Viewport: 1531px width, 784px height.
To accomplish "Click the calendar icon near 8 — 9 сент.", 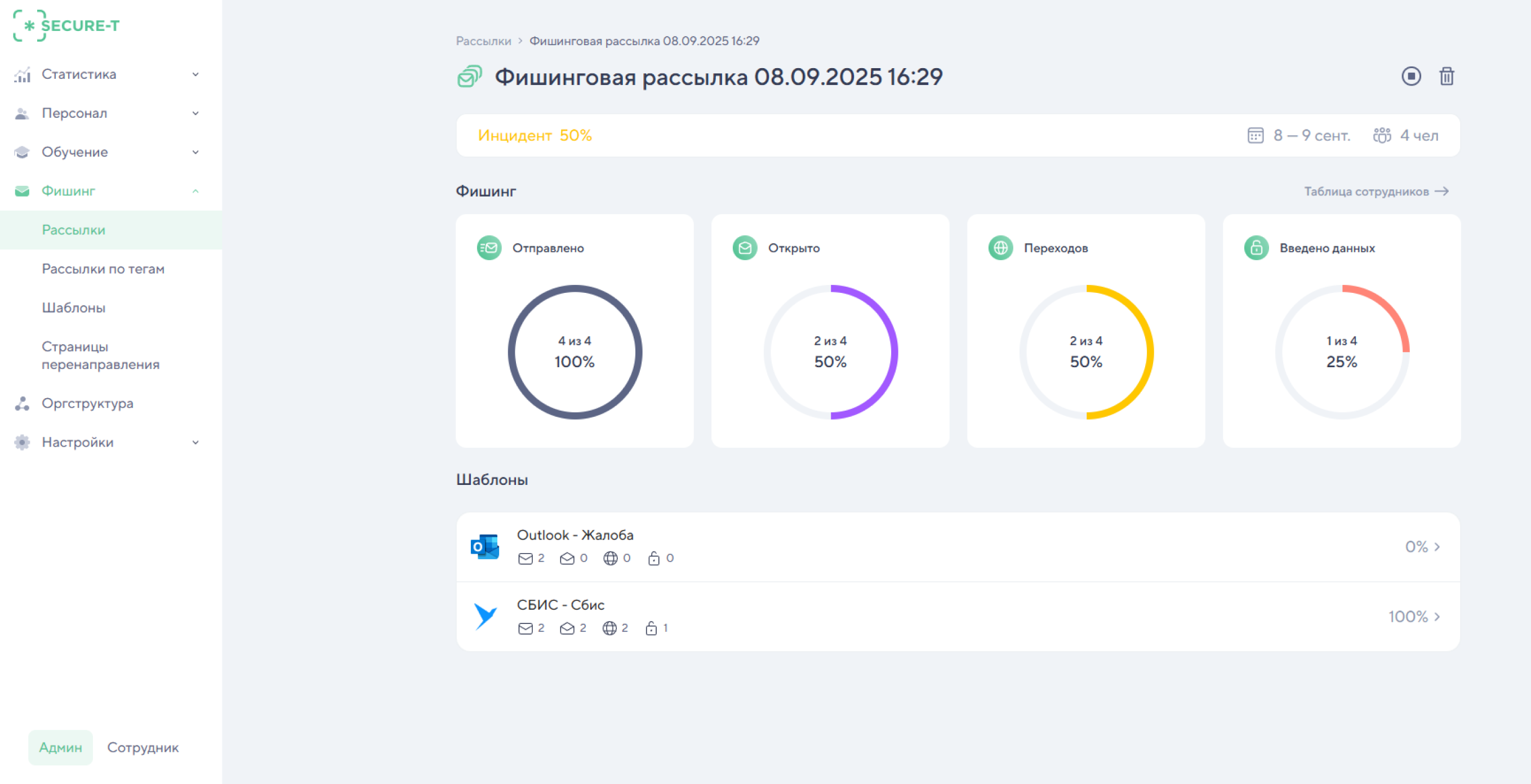I will pyautogui.click(x=1254, y=136).
